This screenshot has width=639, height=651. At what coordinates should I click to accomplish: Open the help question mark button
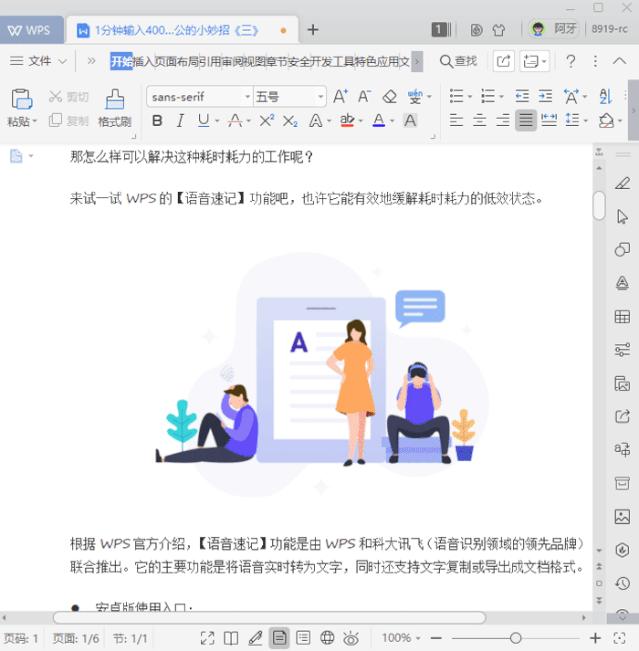point(571,61)
